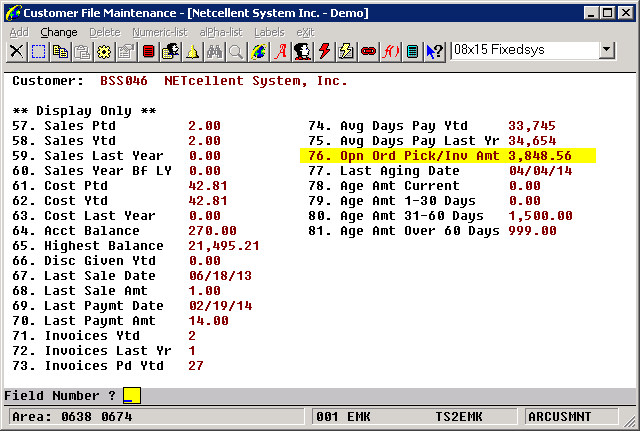
Task: Click the lightning bolt on document icon
Action: [x=347, y=52]
